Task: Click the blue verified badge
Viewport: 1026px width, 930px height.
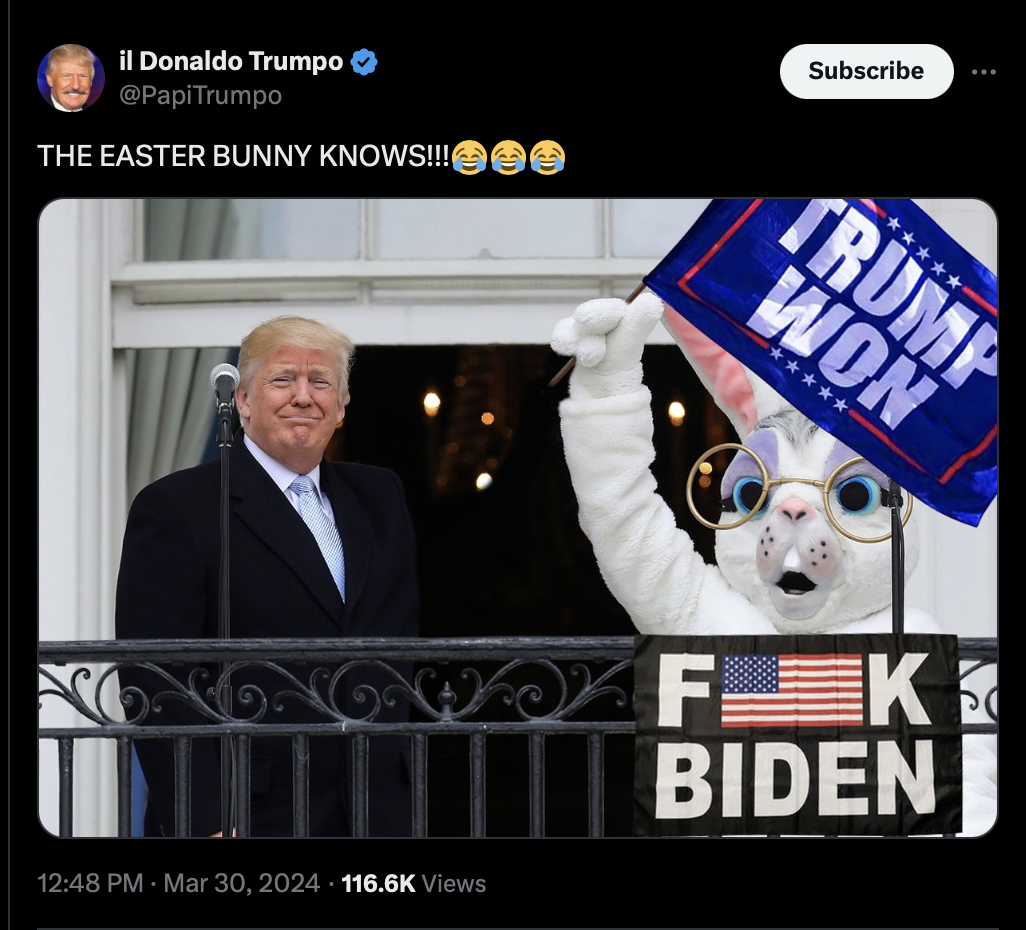Action: coord(364,62)
